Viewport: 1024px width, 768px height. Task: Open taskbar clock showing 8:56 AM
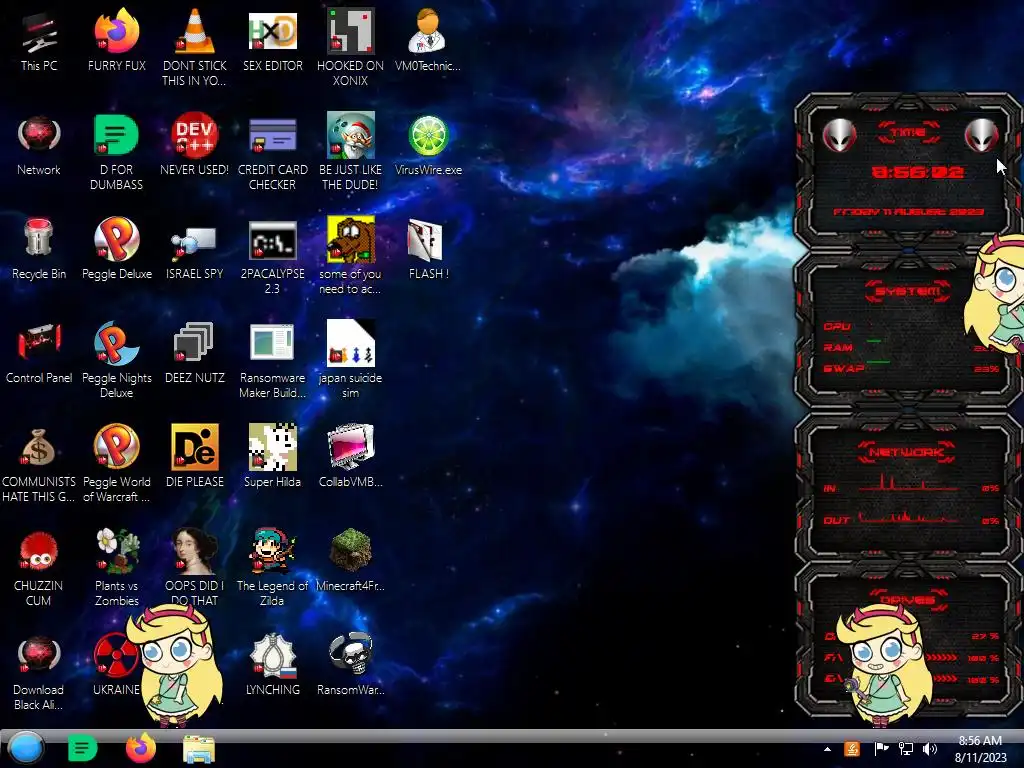(980, 749)
